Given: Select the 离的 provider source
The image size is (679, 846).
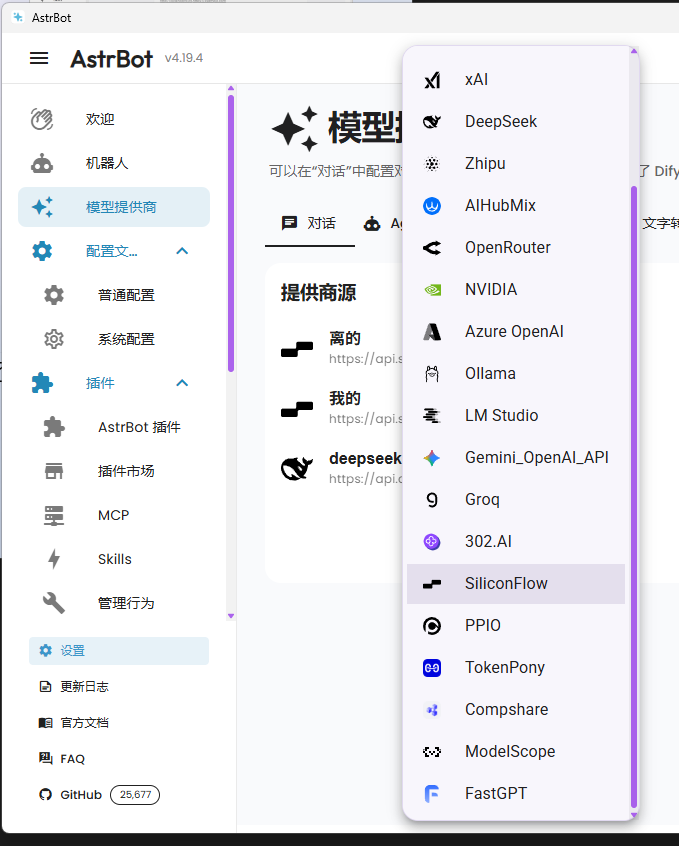Looking at the screenshot, I should 341,348.
